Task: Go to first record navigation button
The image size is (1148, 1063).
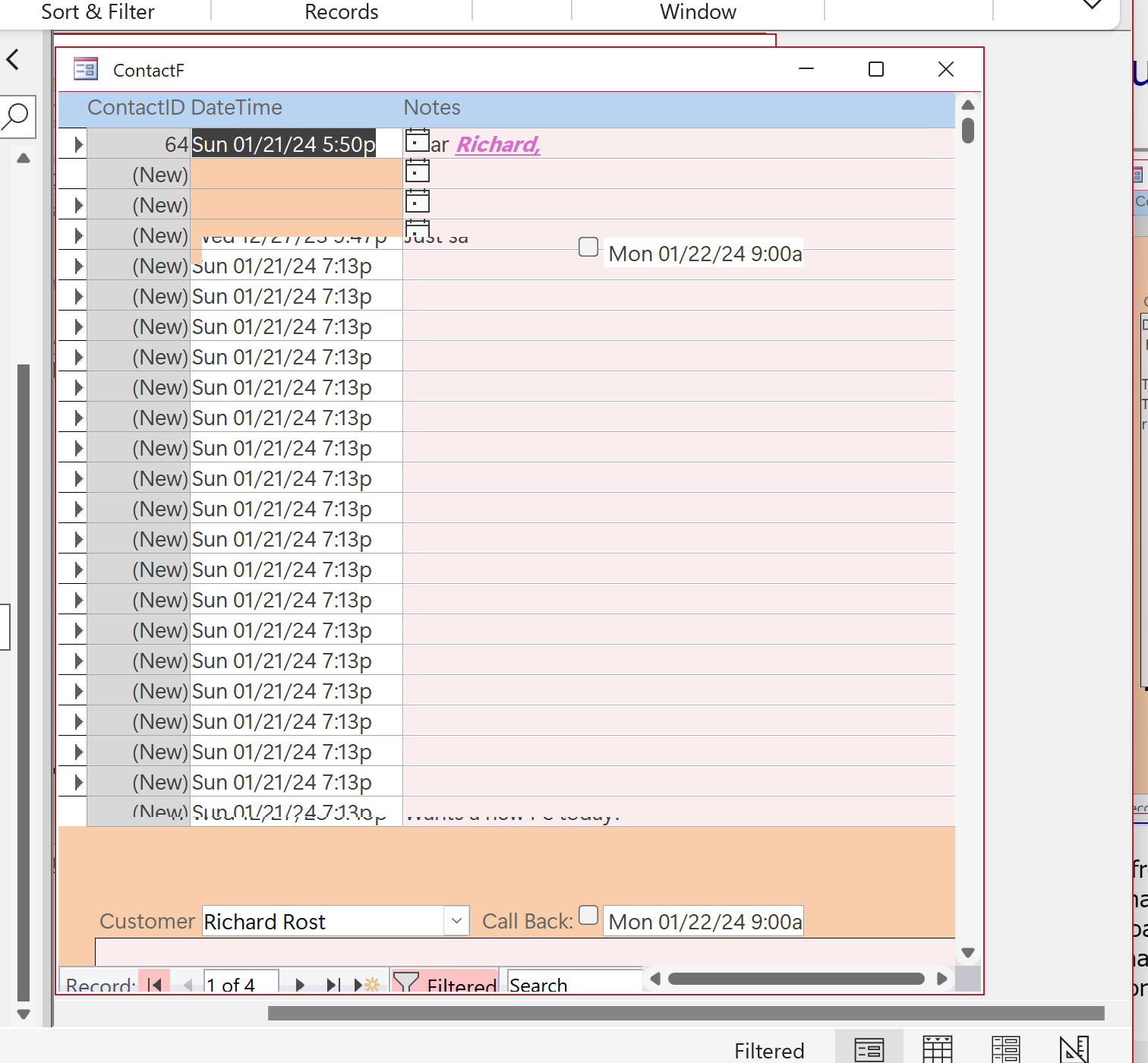Action: 155,985
